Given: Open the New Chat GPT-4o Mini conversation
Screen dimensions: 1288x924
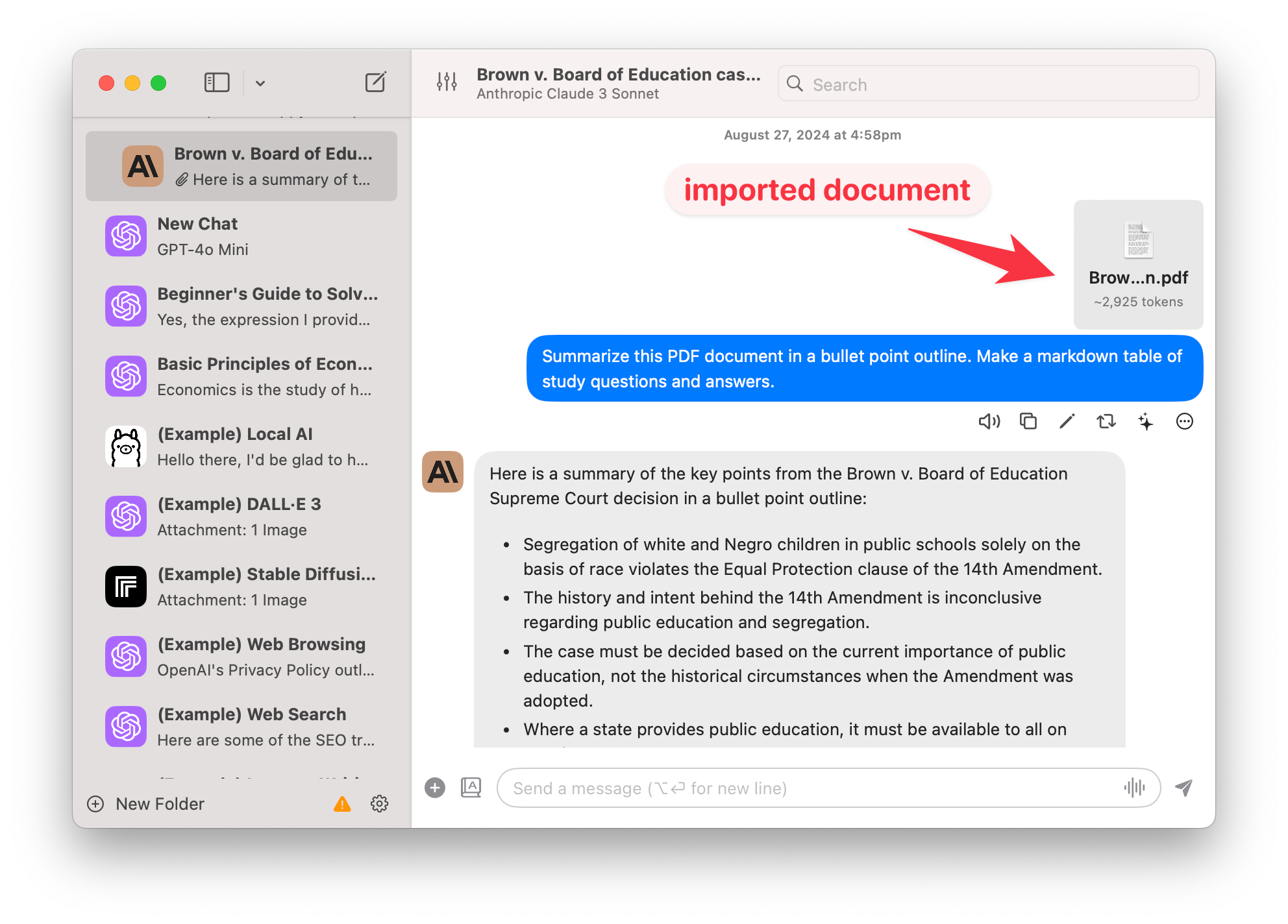Looking at the screenshot, I should coord(241,236).
